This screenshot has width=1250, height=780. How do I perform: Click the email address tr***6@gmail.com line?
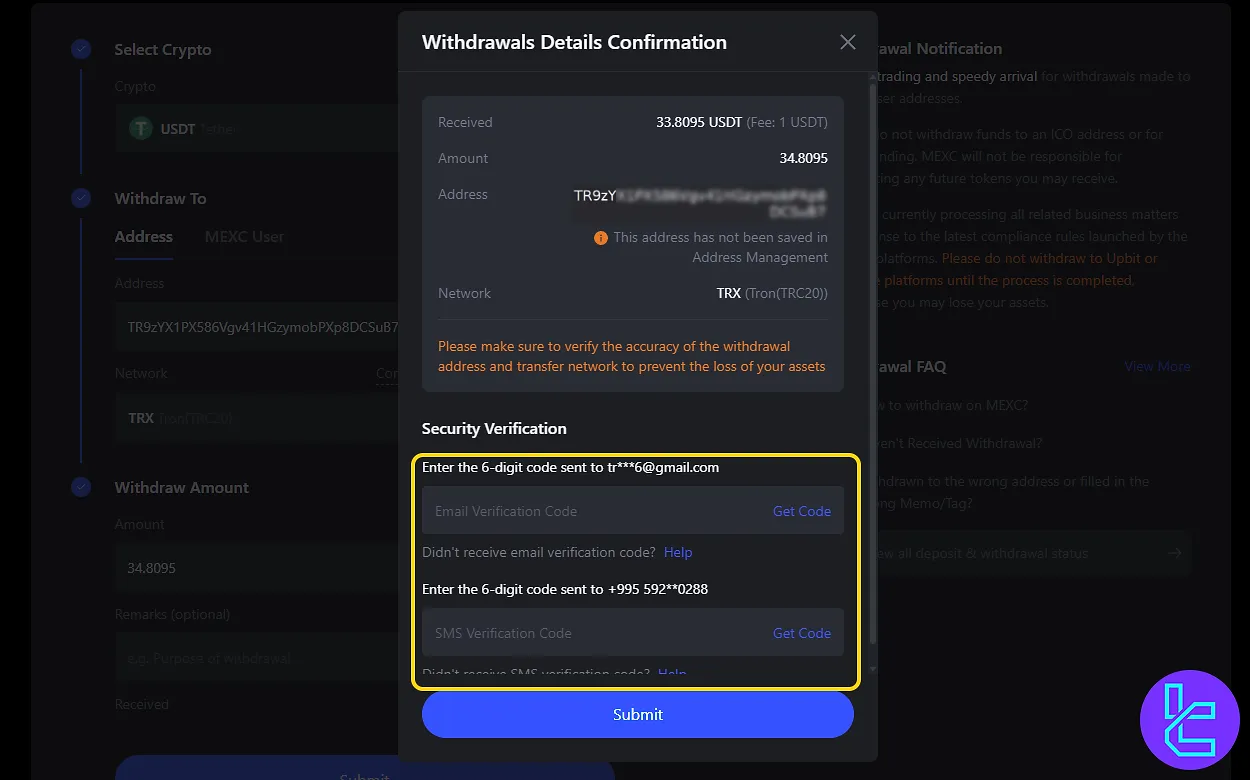(x=570, y=467)
